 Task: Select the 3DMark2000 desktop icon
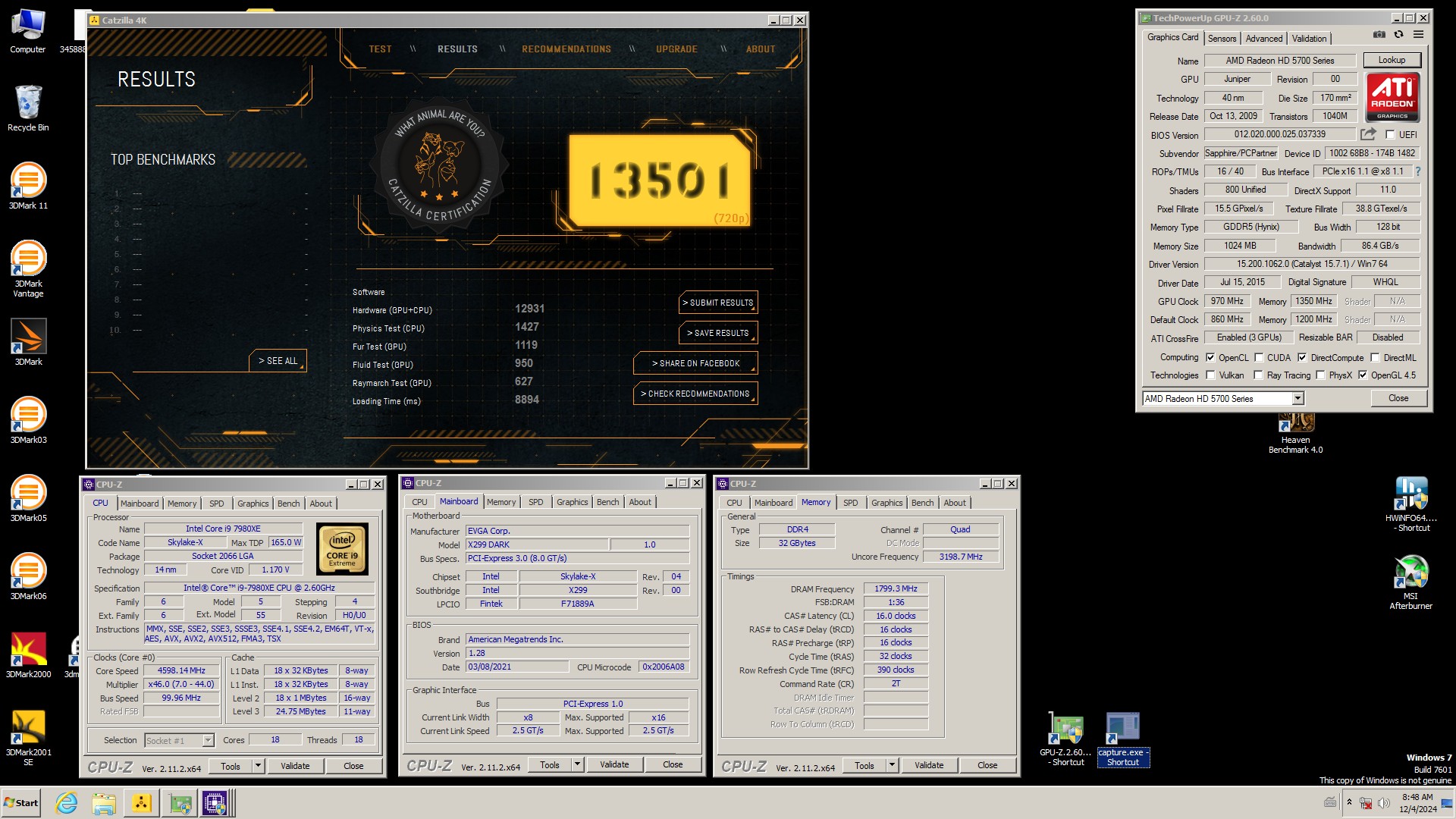tap(28, 654)
